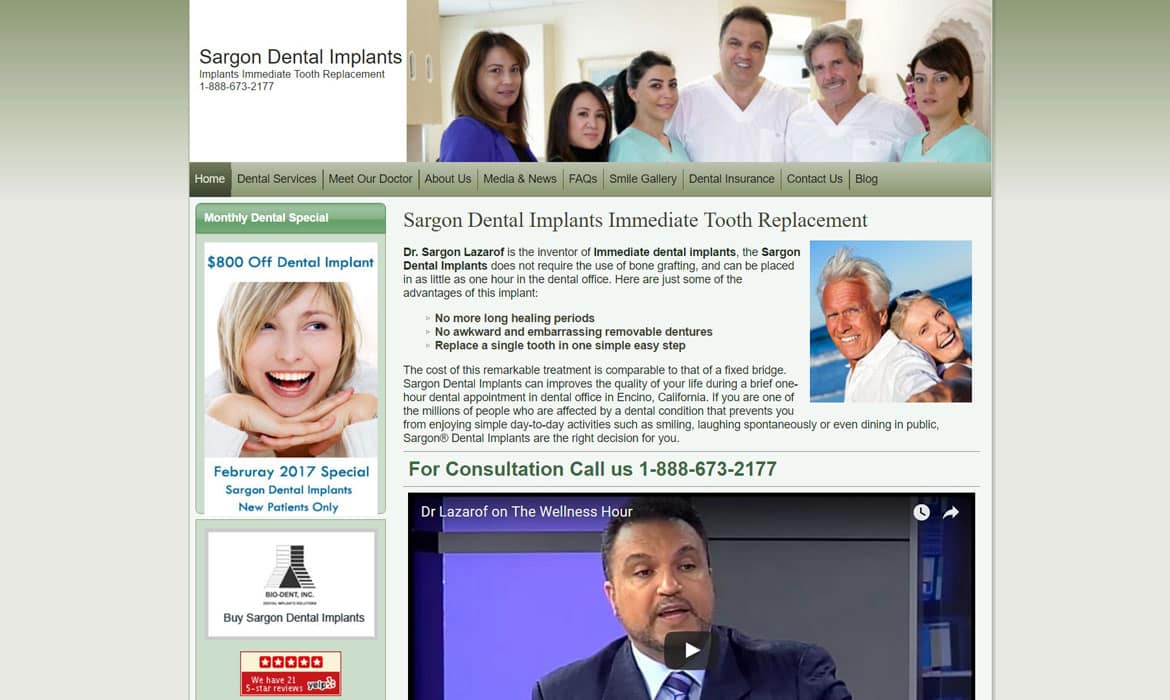Viewport: 1170px width, 700px height.
Task: Open the FAQs page
Action: 583,179
